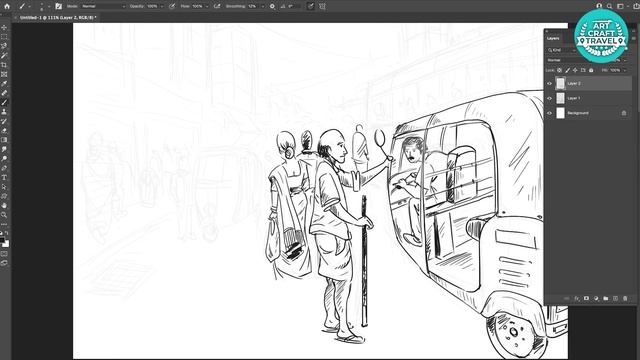Hide Layer 1 with its eye icon
The image size is (640, 360).
[549, 98]
